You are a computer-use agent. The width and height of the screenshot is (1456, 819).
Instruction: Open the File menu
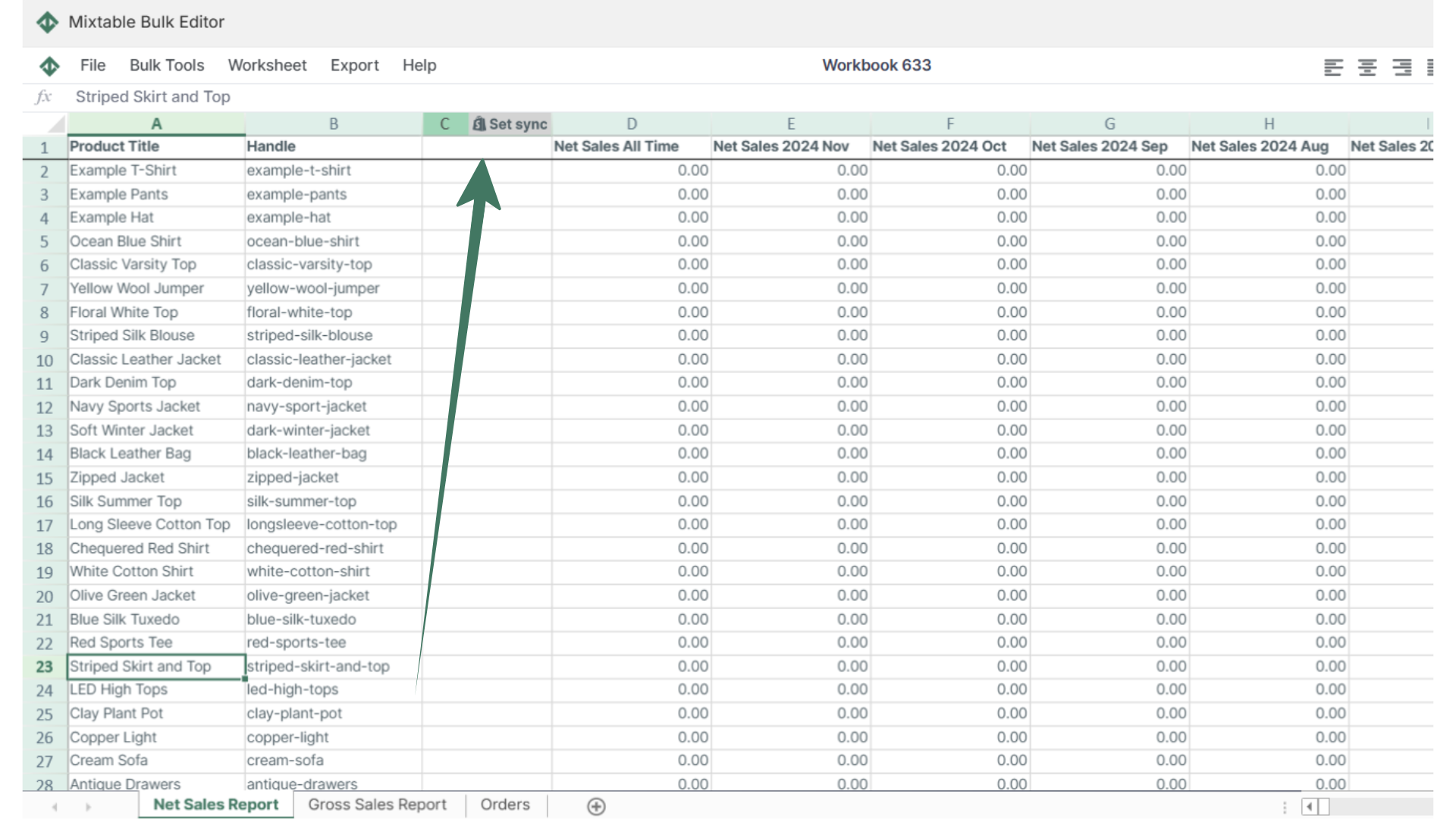tap(91, 65)
